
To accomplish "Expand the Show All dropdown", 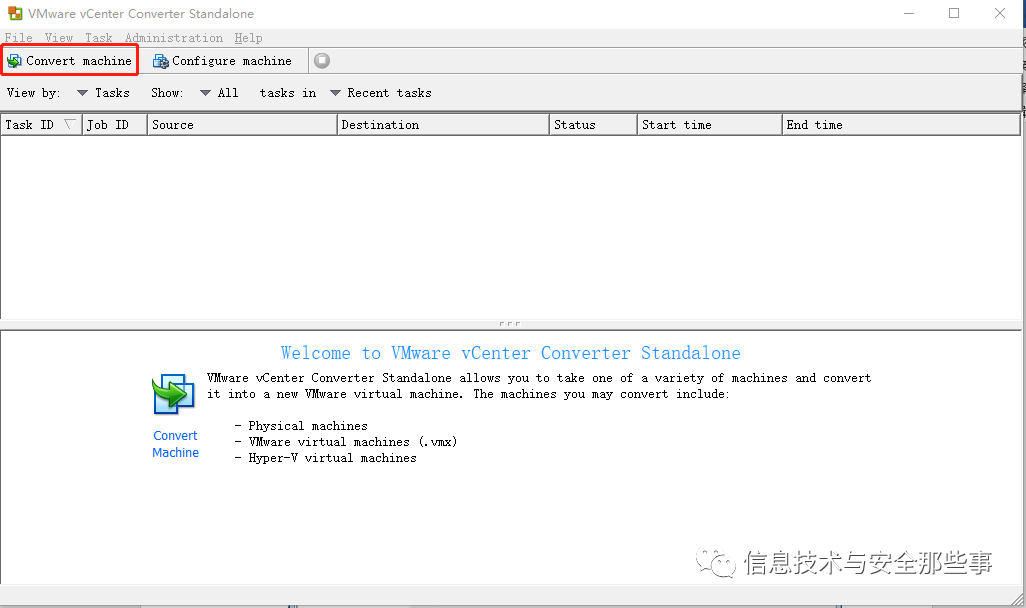I will point(219,93).
